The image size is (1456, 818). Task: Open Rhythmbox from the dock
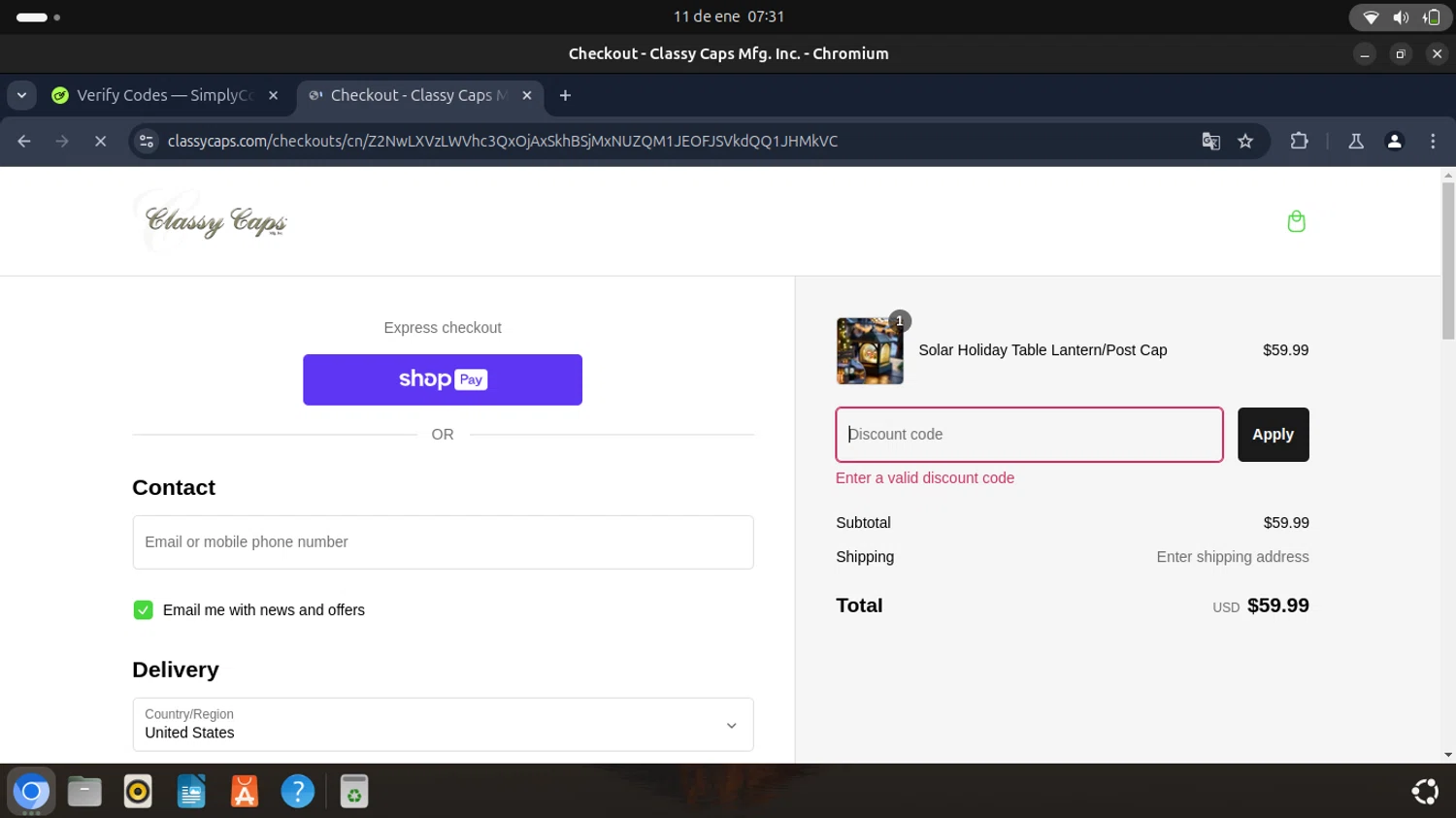[x=138, y=792]
